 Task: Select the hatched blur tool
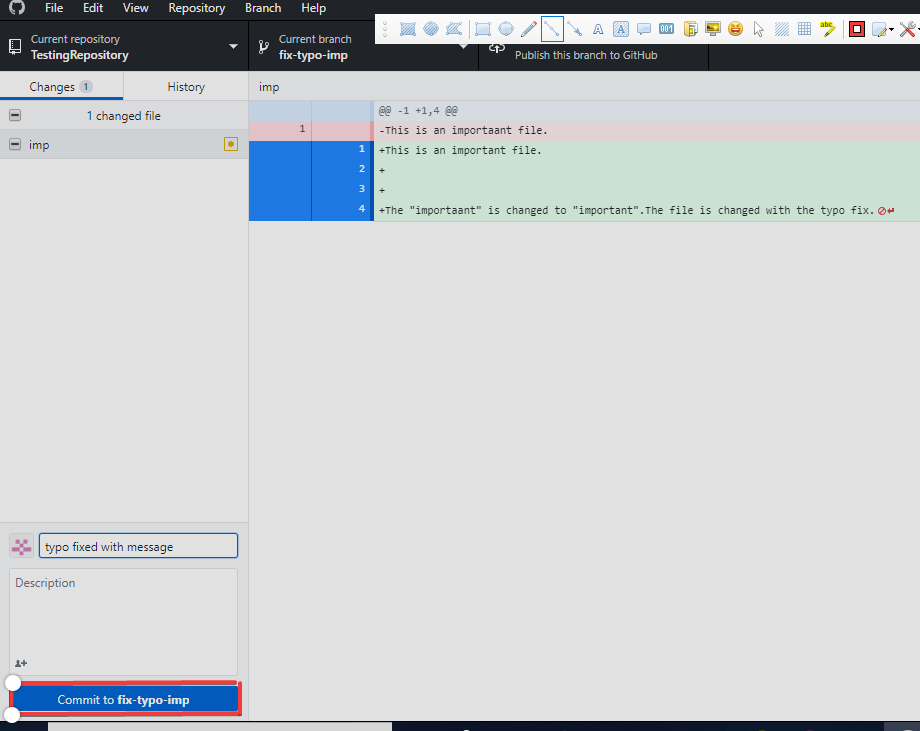[x=782, y=29]
